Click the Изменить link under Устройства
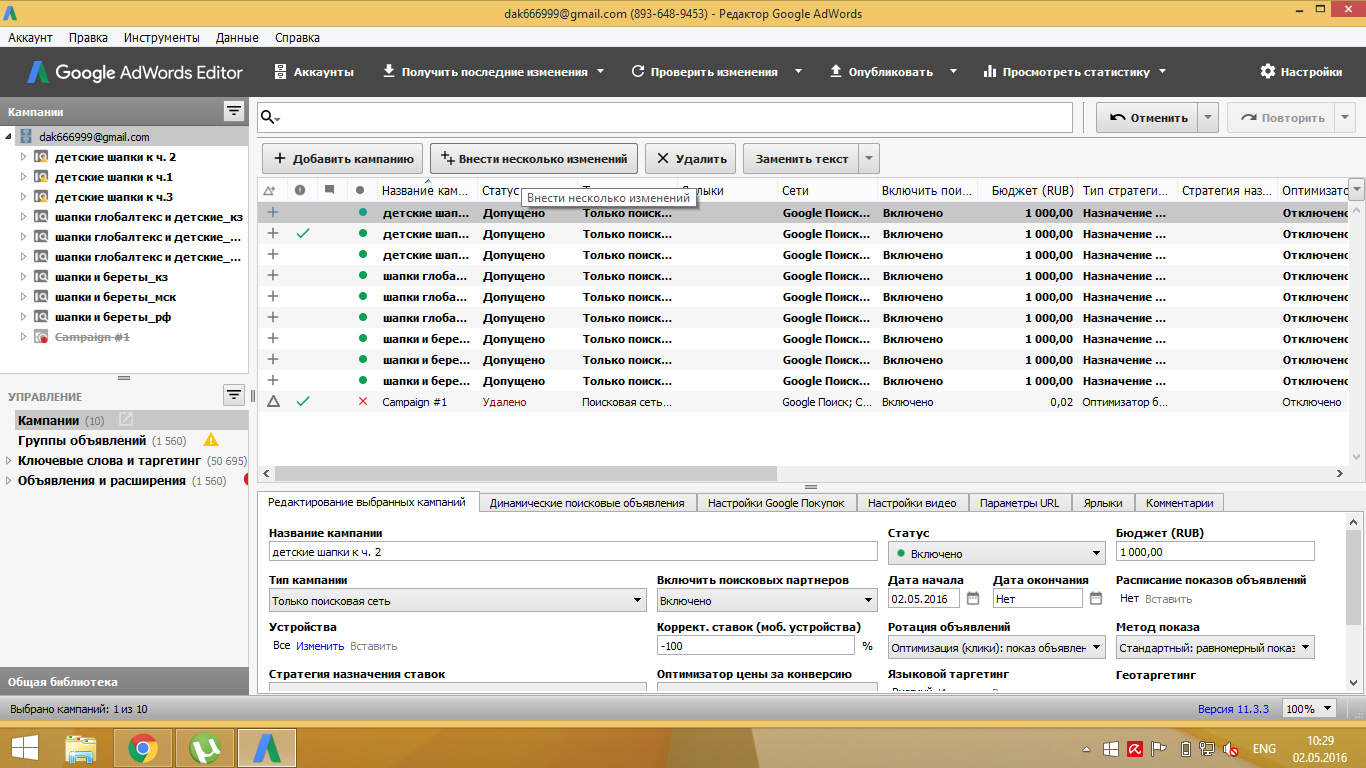1366x768 pixels. (320, 646)
